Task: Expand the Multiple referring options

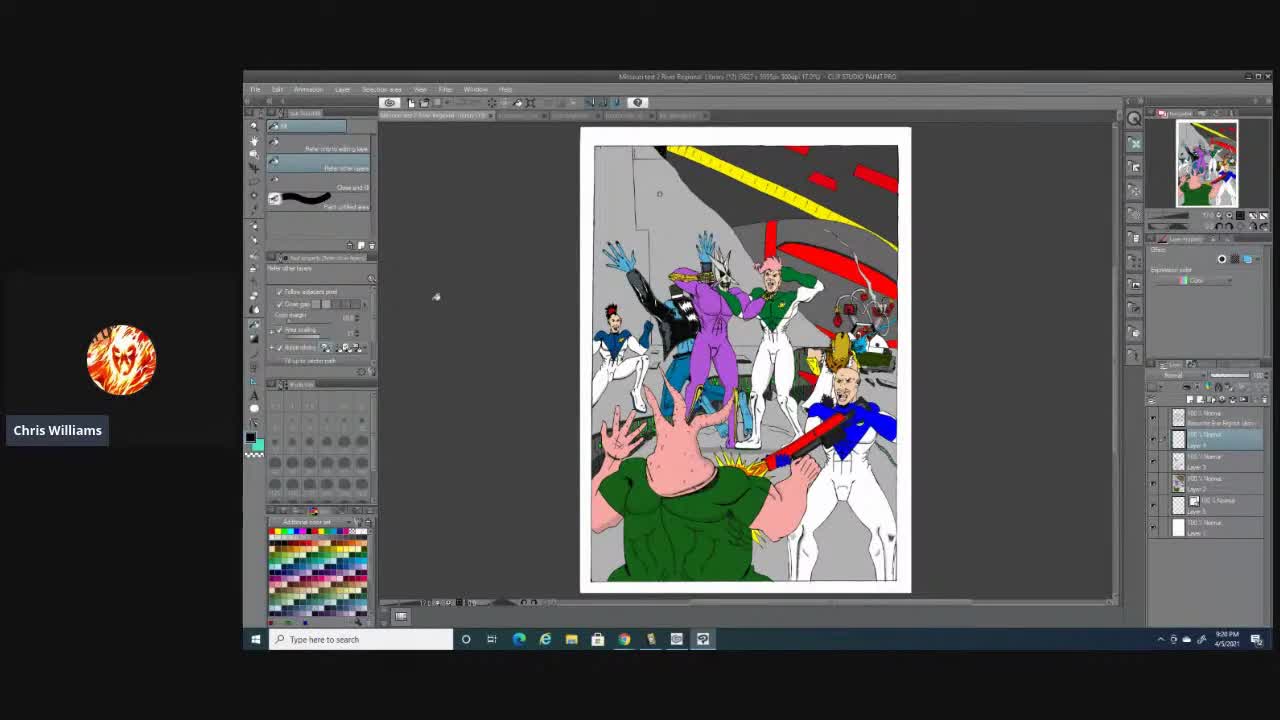Action: pos(271,347)
